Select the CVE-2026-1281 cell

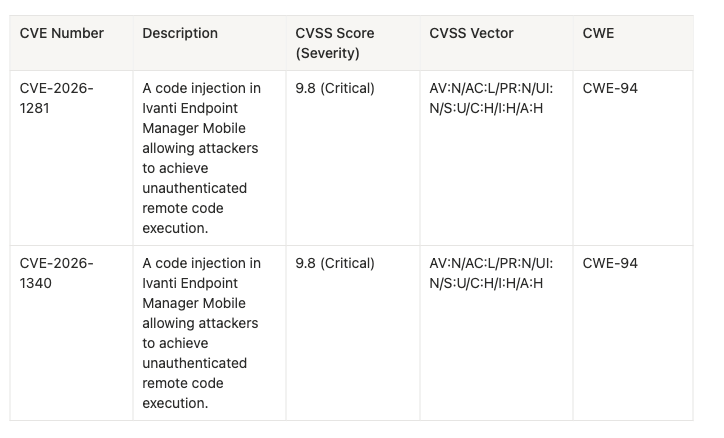57,98
